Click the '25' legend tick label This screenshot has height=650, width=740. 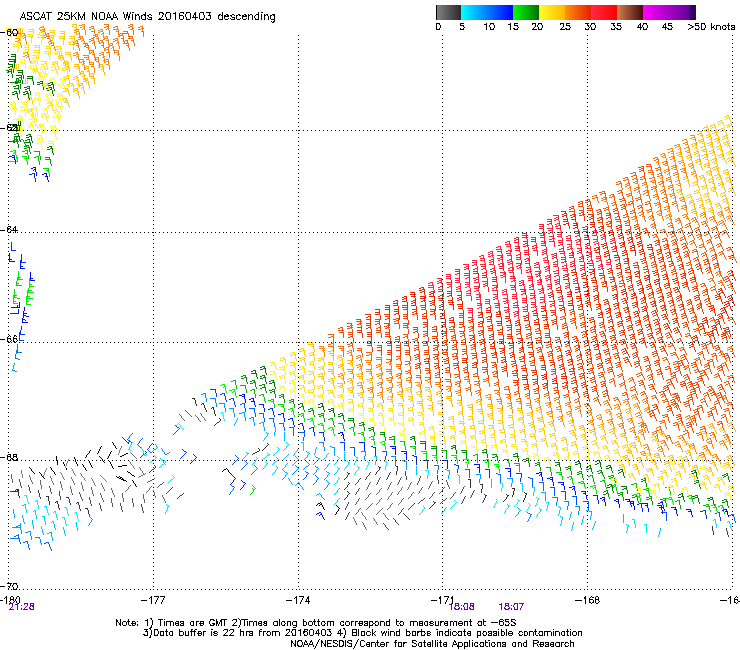tap(565, 27)
